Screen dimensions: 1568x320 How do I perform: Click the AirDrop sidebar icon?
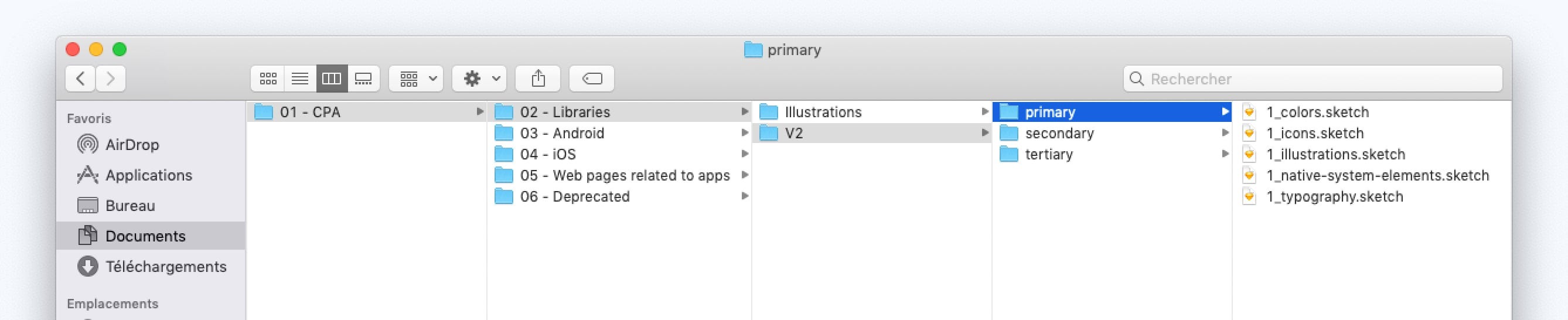(x=88, y=144)
